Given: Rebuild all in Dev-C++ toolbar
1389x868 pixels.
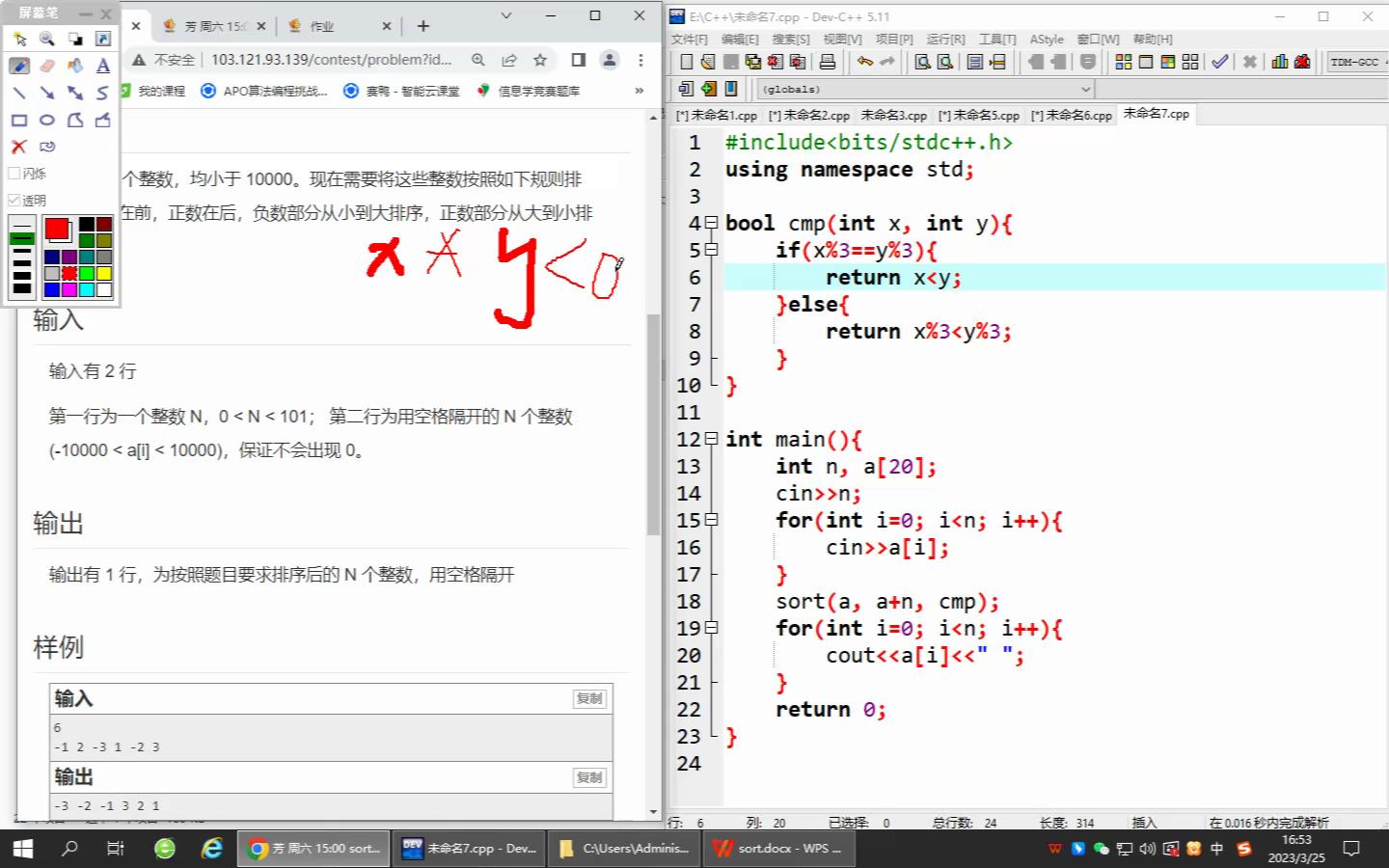Looking at the screenshot, I should pos(1190,62).
